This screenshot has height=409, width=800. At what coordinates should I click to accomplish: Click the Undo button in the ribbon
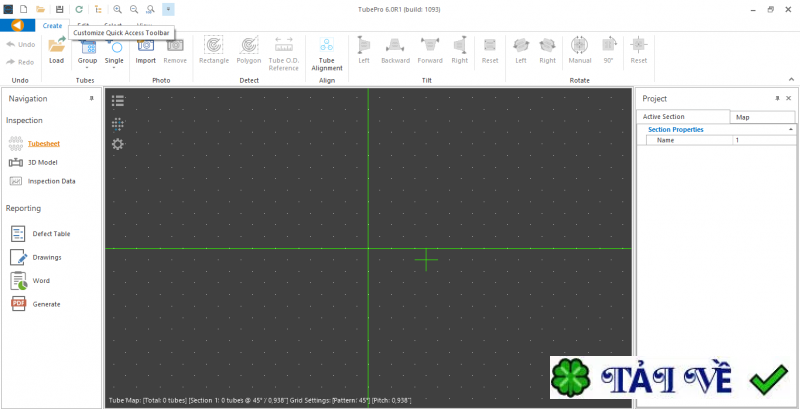click(21, 44)
